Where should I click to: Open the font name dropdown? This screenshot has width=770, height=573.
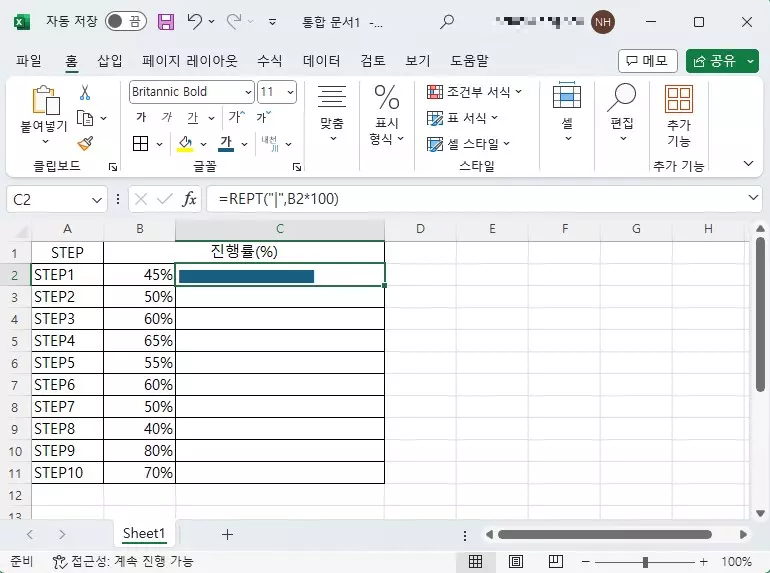[x=248, y=92]
